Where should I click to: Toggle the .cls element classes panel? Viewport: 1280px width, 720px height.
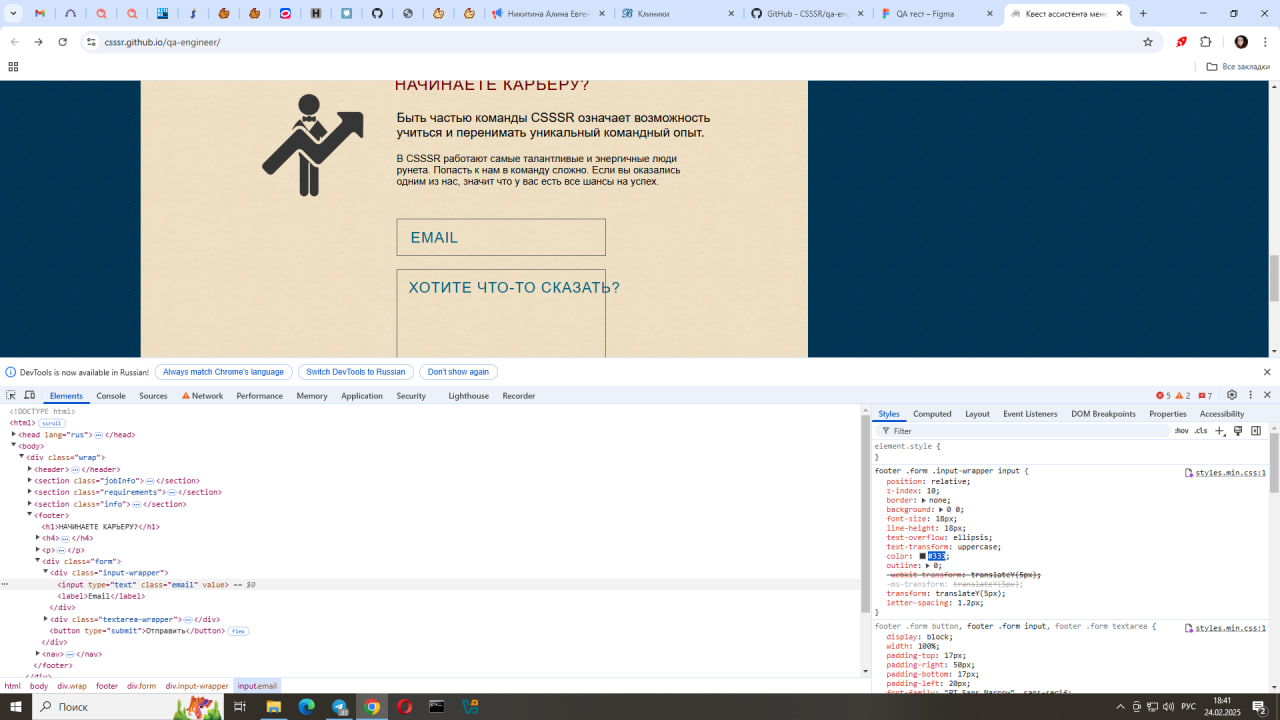point(1200,431)
